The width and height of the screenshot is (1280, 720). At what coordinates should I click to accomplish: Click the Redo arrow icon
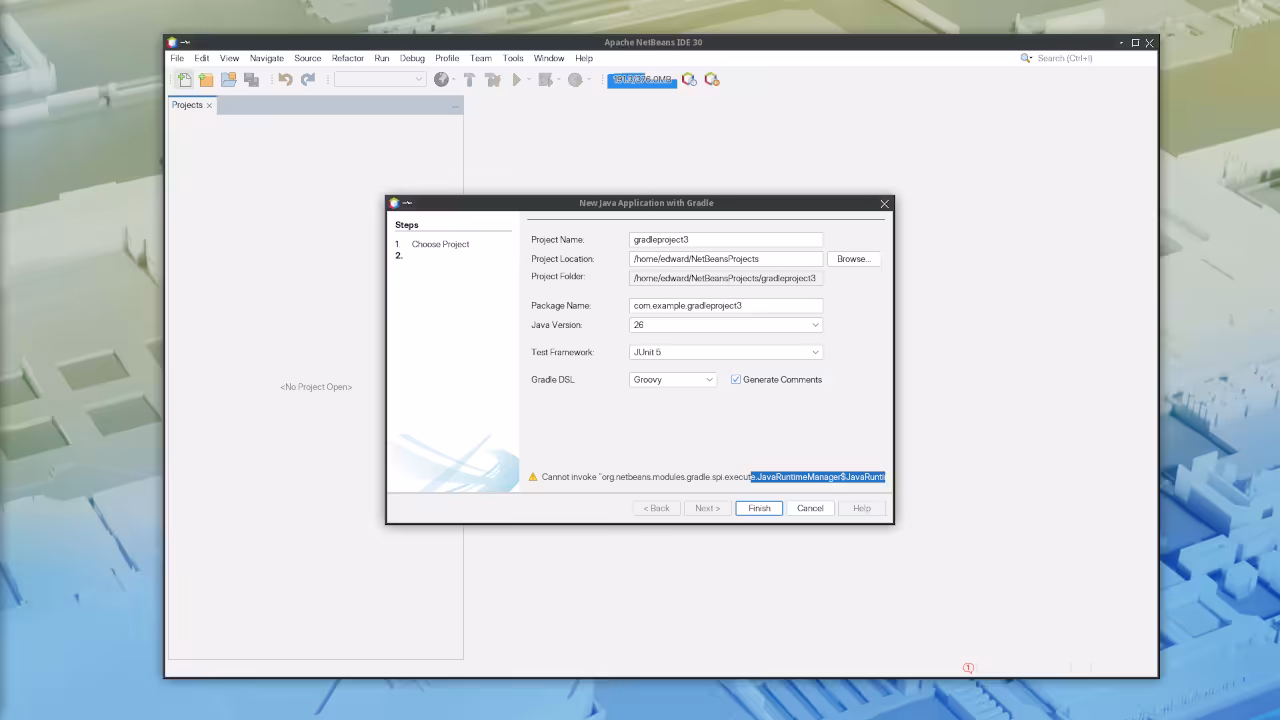click(308, 80)
